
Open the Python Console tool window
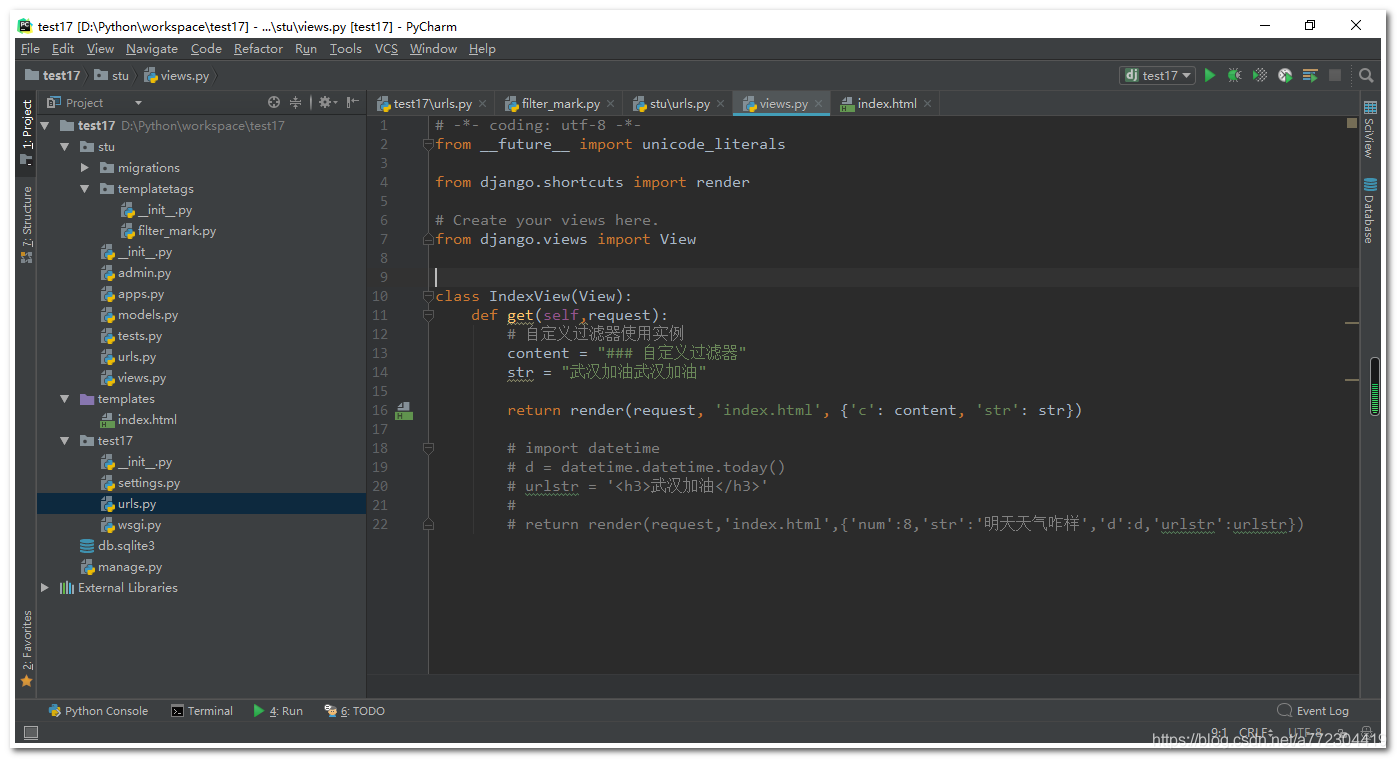click(98, 711)
